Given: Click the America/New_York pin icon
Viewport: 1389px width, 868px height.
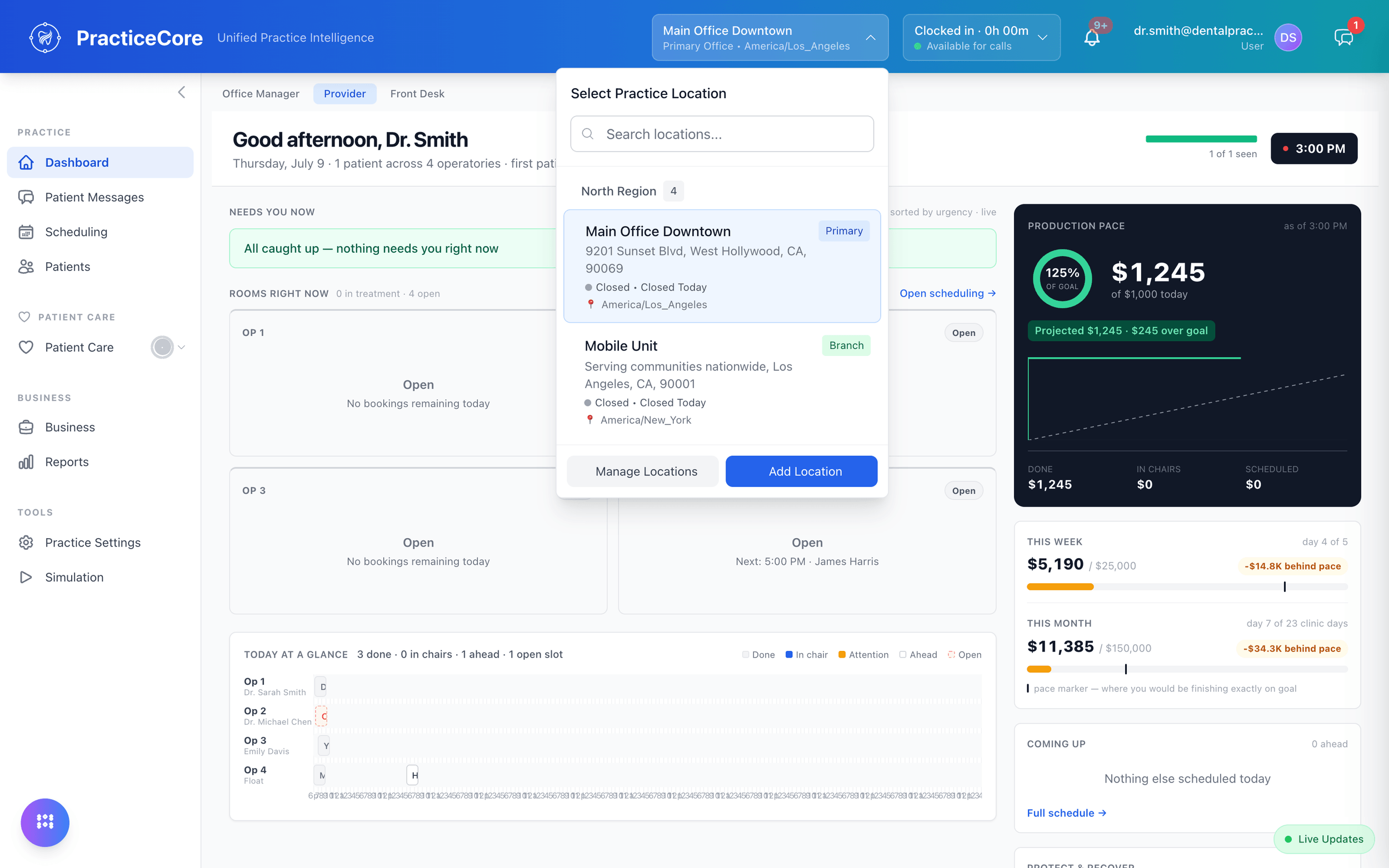Looking at the screenshot, I should [589, 420].
